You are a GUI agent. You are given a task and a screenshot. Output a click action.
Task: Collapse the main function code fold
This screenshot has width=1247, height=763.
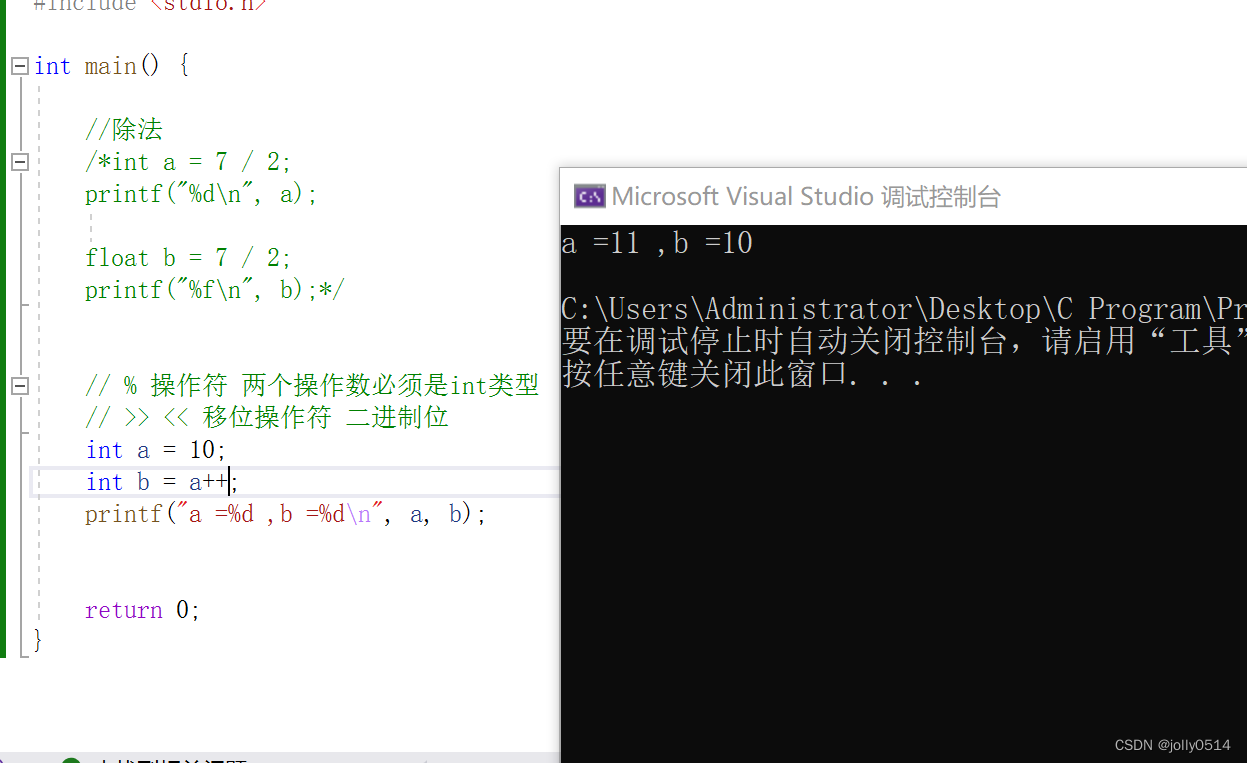point(18,66)
